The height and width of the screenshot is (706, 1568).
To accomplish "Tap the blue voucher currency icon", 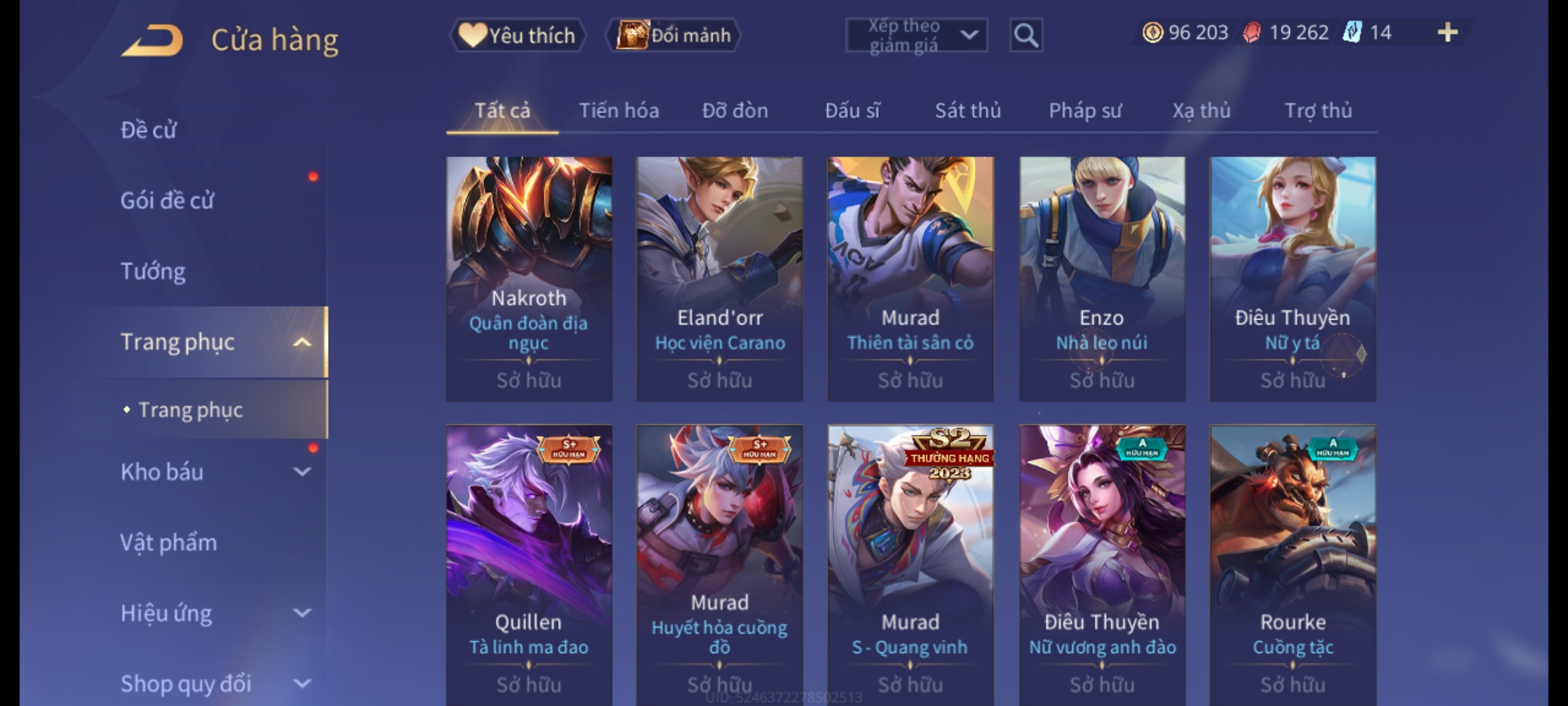I will click(1352, 32).
